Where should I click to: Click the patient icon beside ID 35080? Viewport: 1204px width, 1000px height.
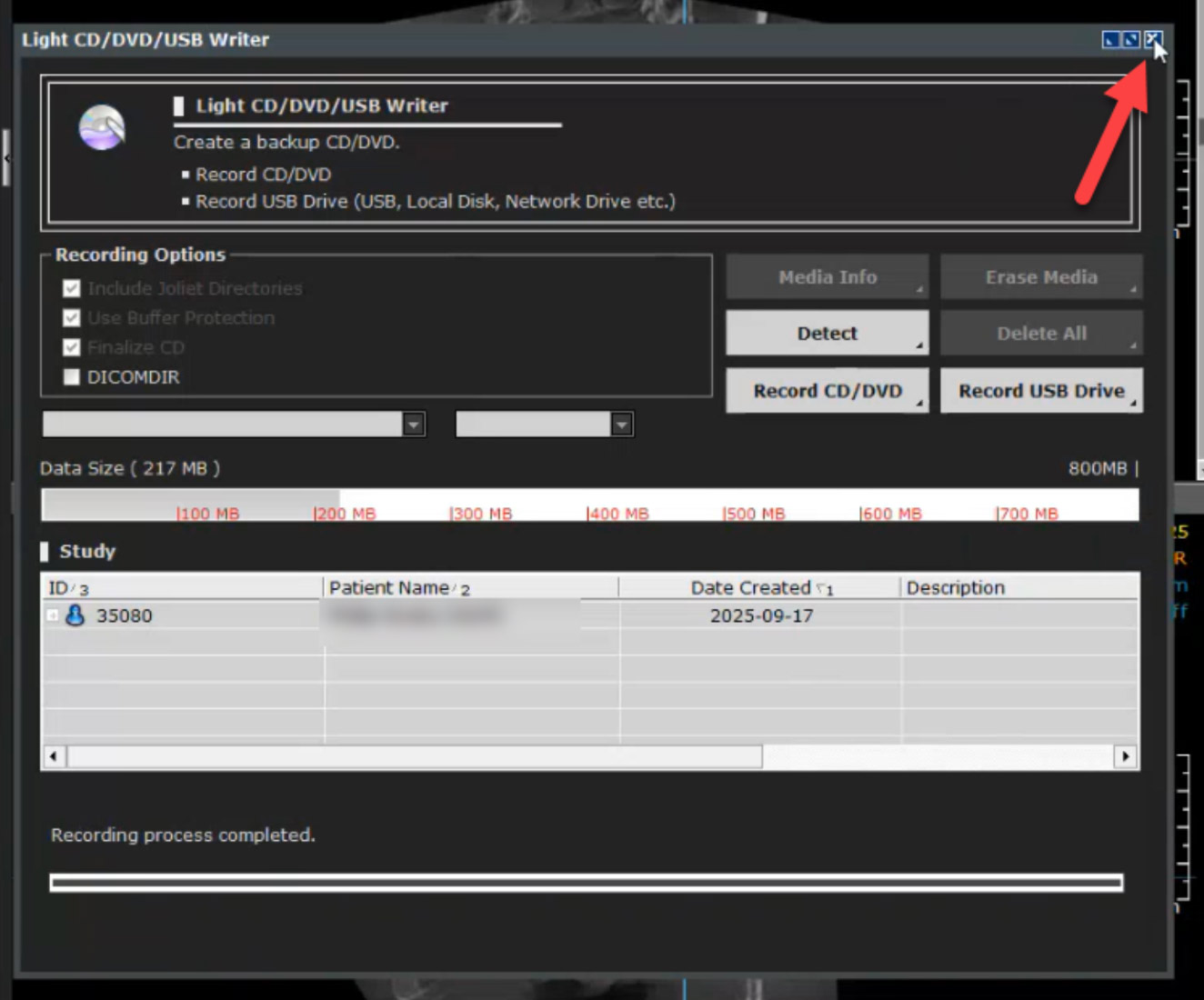point(75,615)
